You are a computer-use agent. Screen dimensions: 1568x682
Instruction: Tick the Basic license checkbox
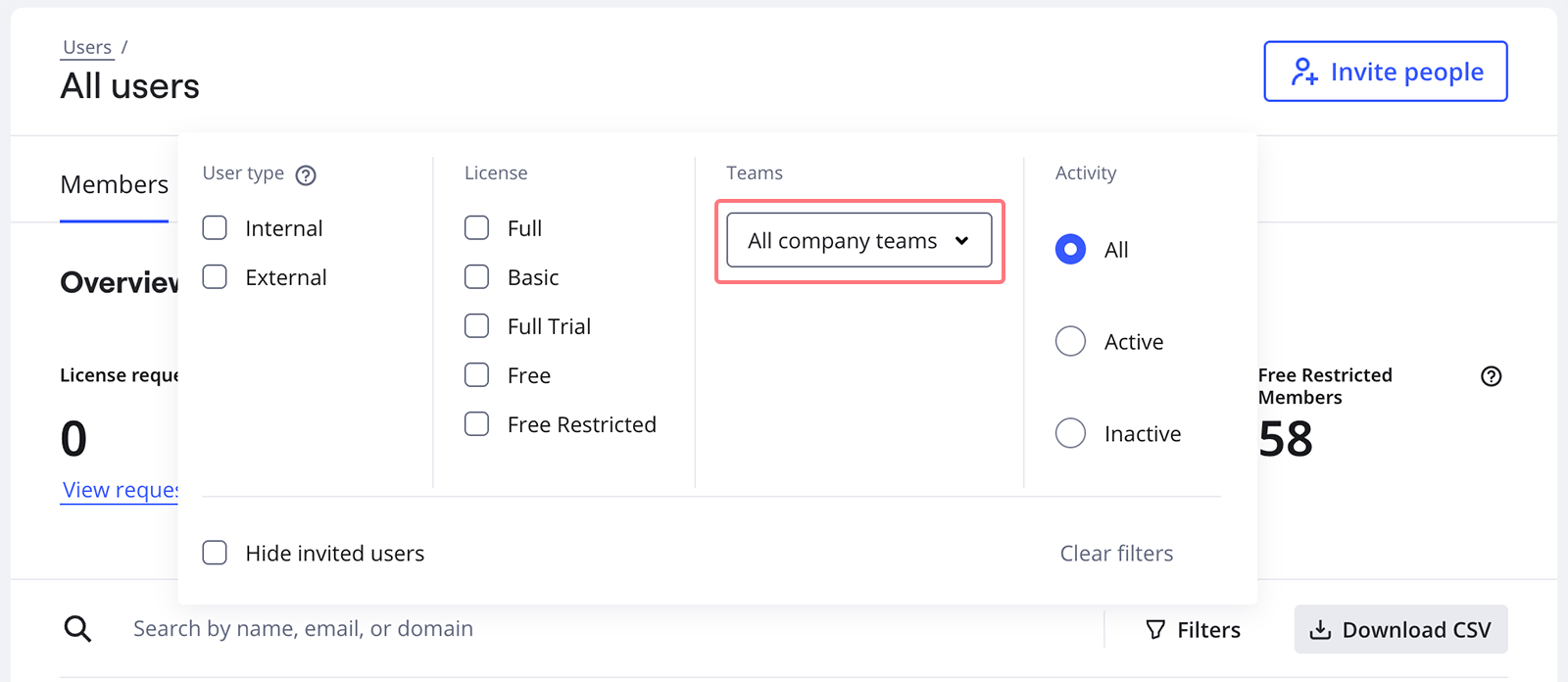coord(476,277)
